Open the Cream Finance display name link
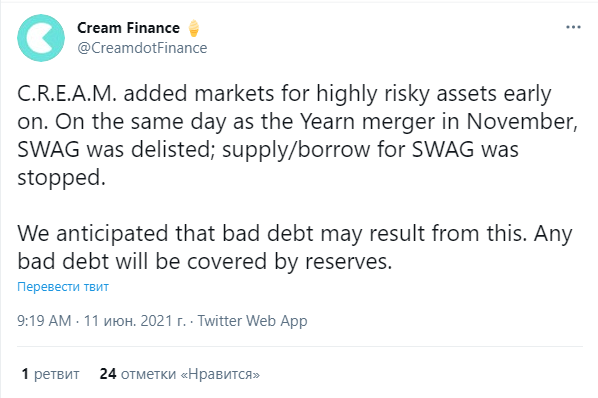598x398 pixels. click(x=128, y=28)
